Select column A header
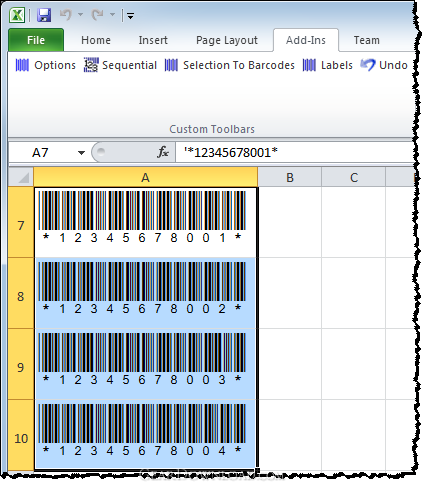The width and height of the screenshot is (425, 483). pyautogui.click(x=146, y=177)
